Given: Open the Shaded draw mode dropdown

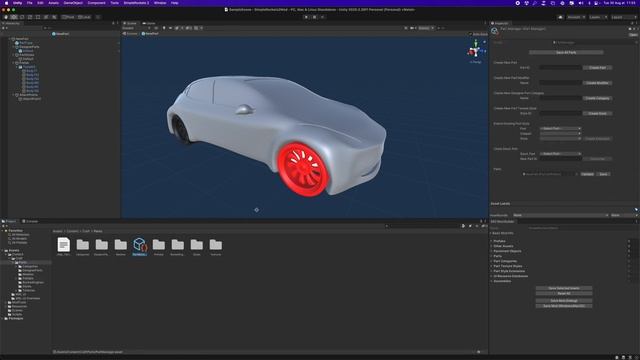Looking at the screenshot, I should pyautogui.click(x=136, y=28).
